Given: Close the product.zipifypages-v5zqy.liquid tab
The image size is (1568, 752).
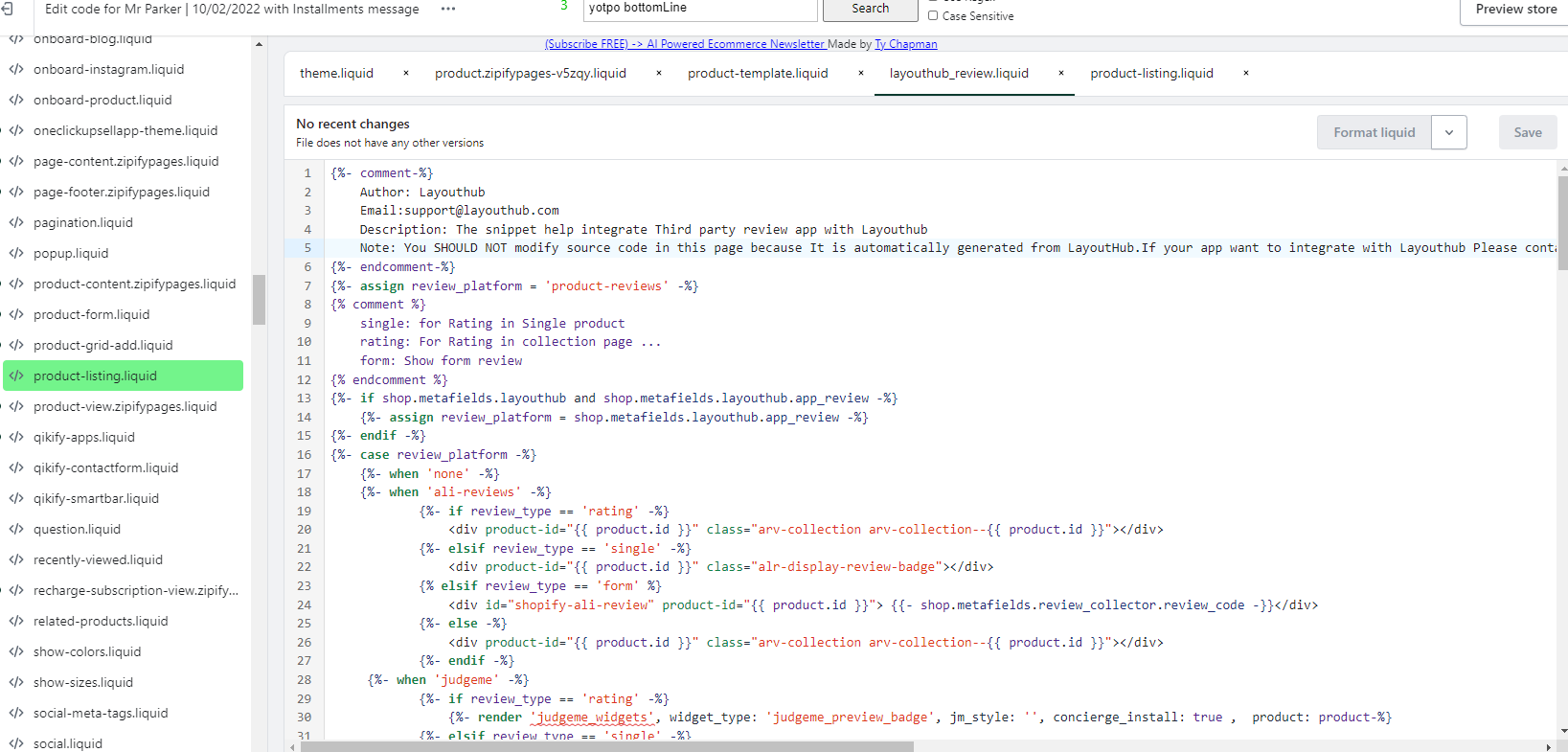Looking at the screenshot, I should [x=659, y=73].
